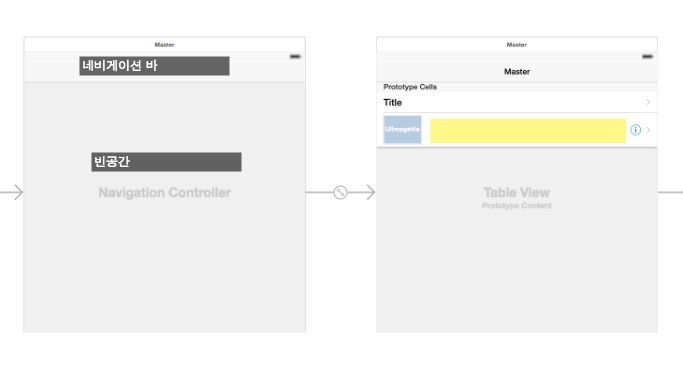Click the entry point arrow before Navigation Controller
Screen dimensions: 683x371
(x=12, y=192)
